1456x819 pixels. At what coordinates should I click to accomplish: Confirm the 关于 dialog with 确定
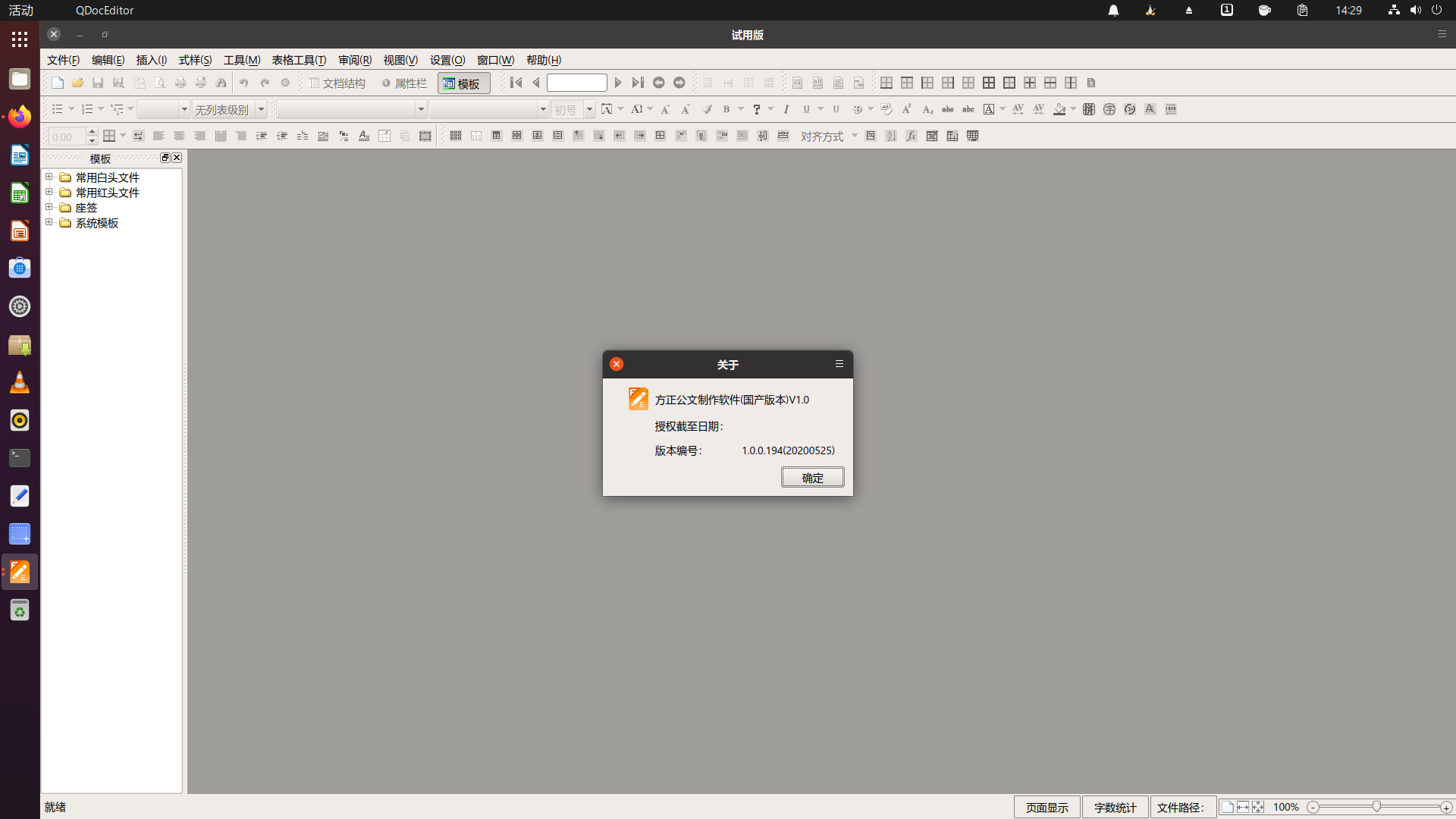tap(813, 478)
